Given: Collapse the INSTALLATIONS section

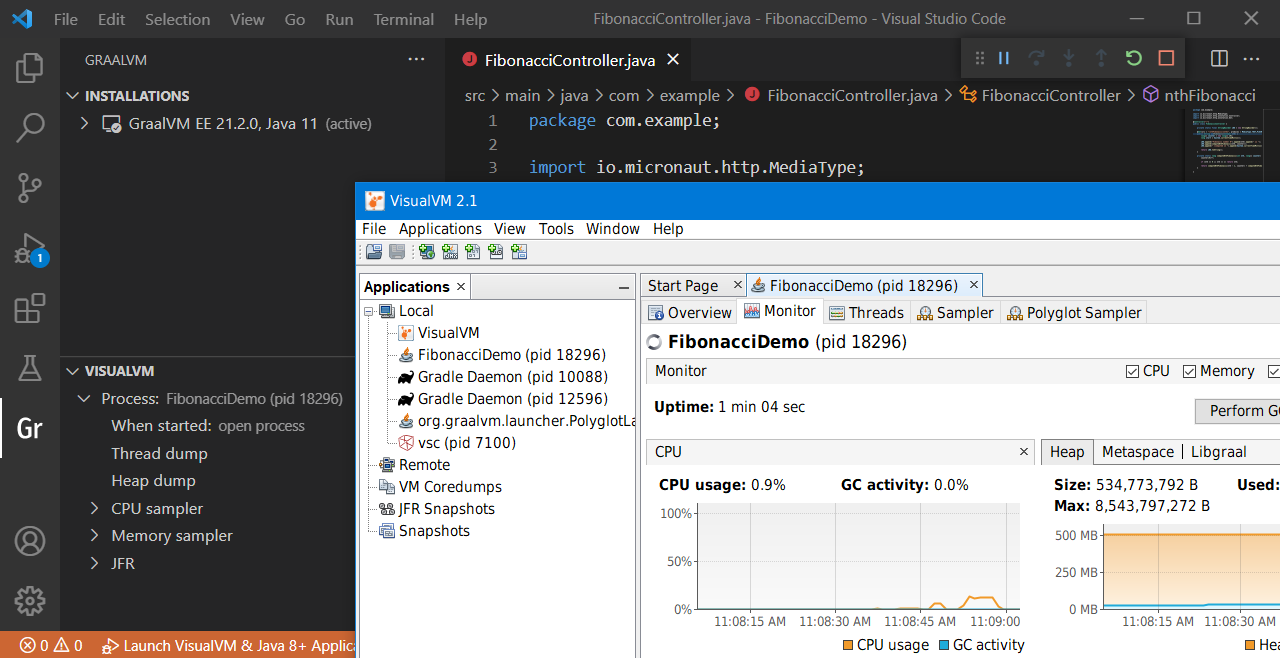Looking at the screenshot, I should pyautogui.click(x=72, y=96).
